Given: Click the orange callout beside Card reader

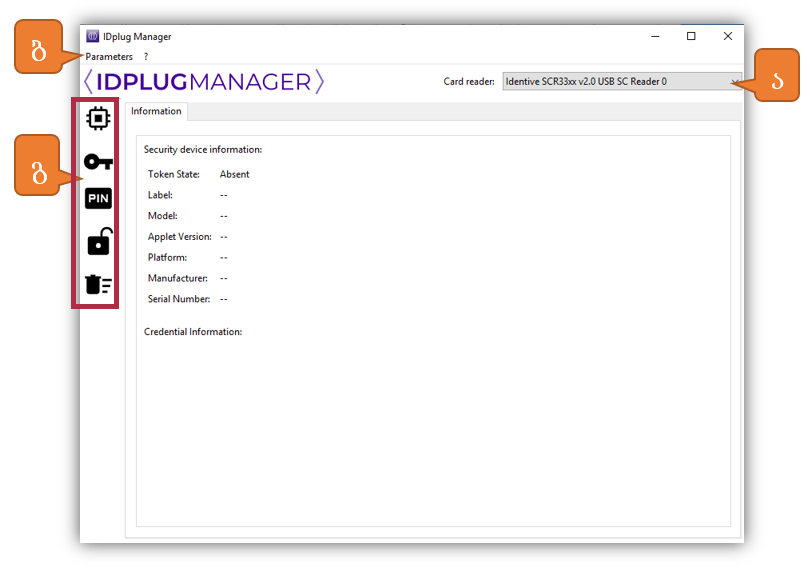Looking at the screenshot, I should coord(777,75).
